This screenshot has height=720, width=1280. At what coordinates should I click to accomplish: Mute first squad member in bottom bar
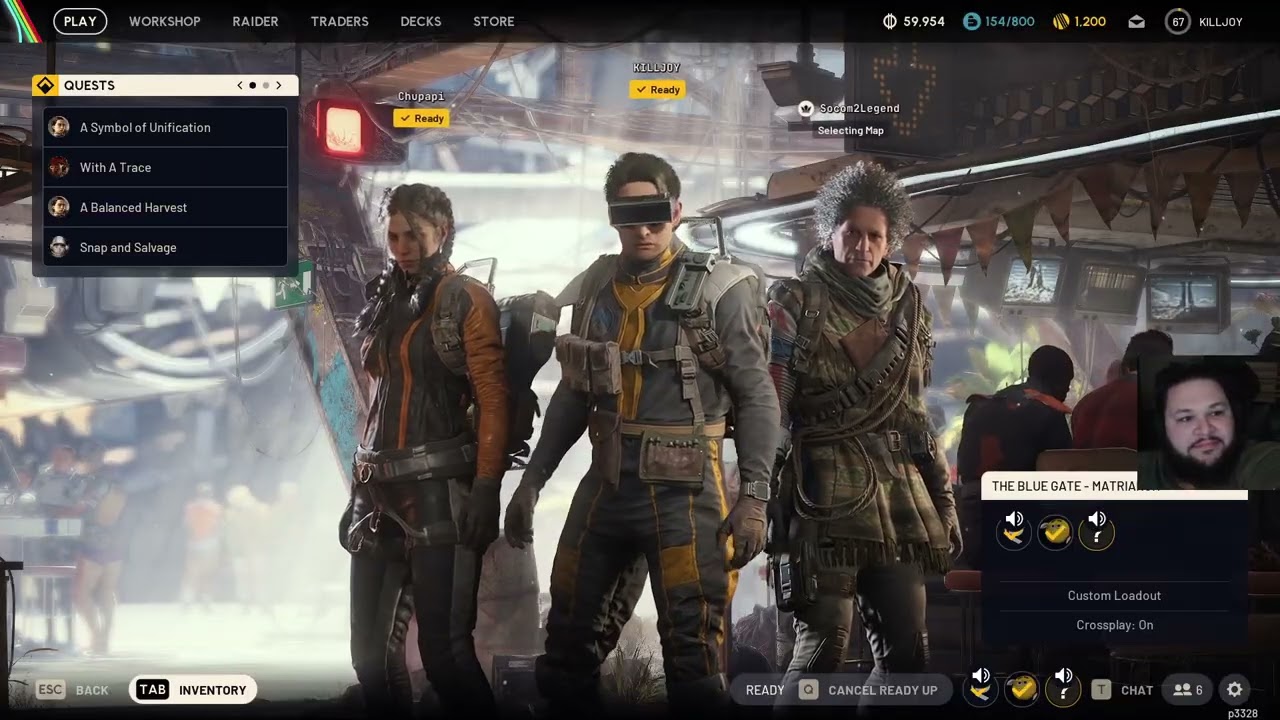[x=980, y=686]
